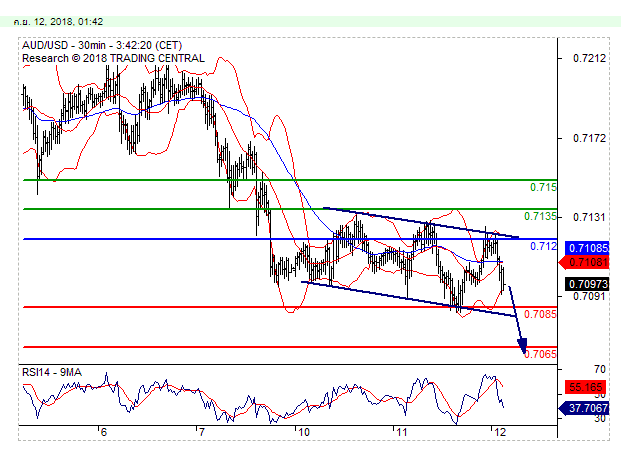Select the date axis label 6
Image resolution: width=621 pixels, height=452 pixels.
[104, 432]
